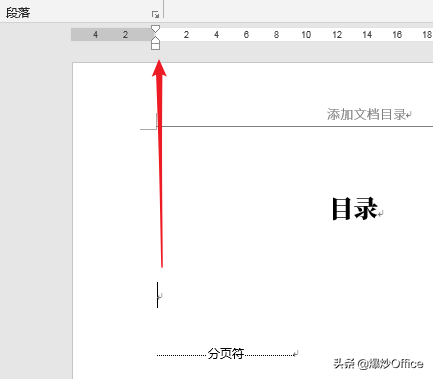Select the first line indent marker on ruler
The height and width of the screenshot is (379, 433).
[155, 28]
